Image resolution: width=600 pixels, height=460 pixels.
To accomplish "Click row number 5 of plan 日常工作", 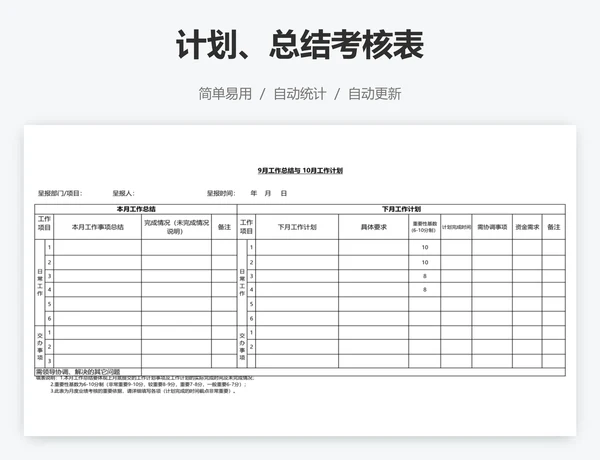I will click(x=251, y=304).
